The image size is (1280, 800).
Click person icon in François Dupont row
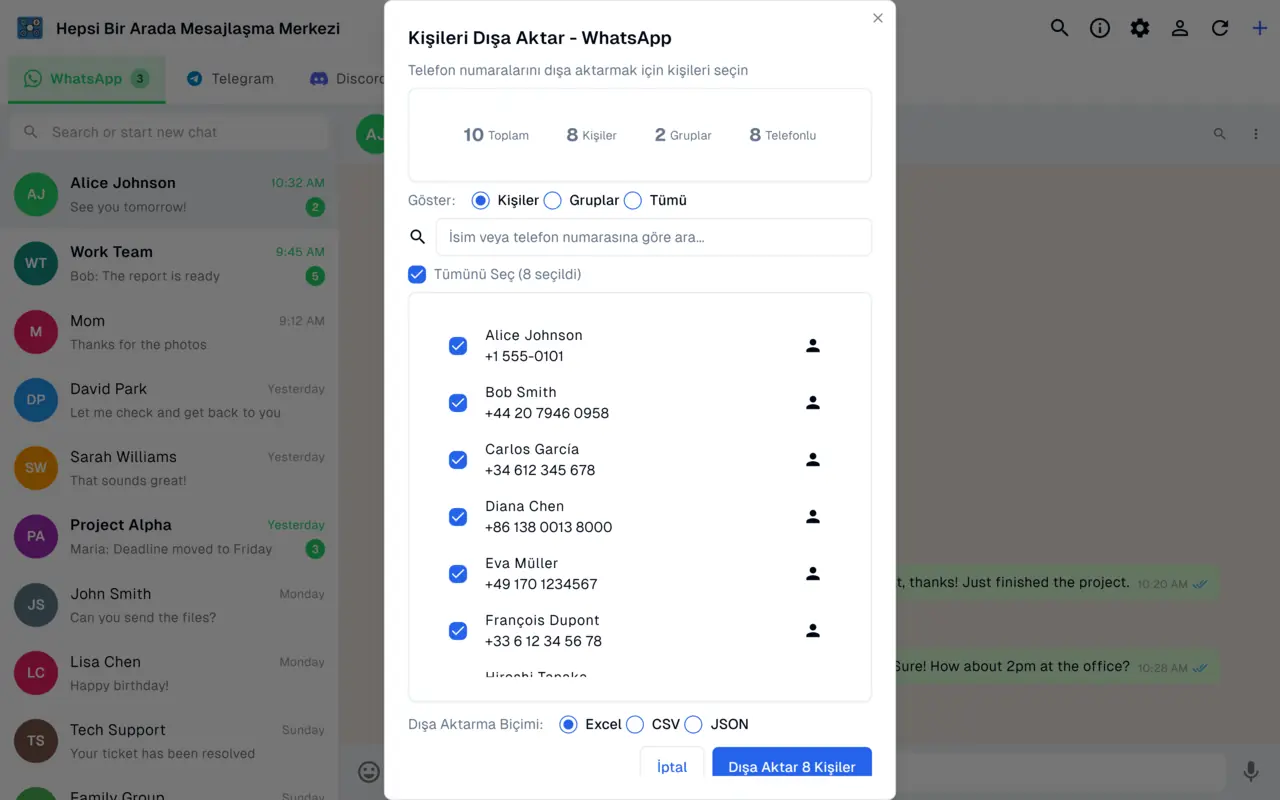coord(813,630)
